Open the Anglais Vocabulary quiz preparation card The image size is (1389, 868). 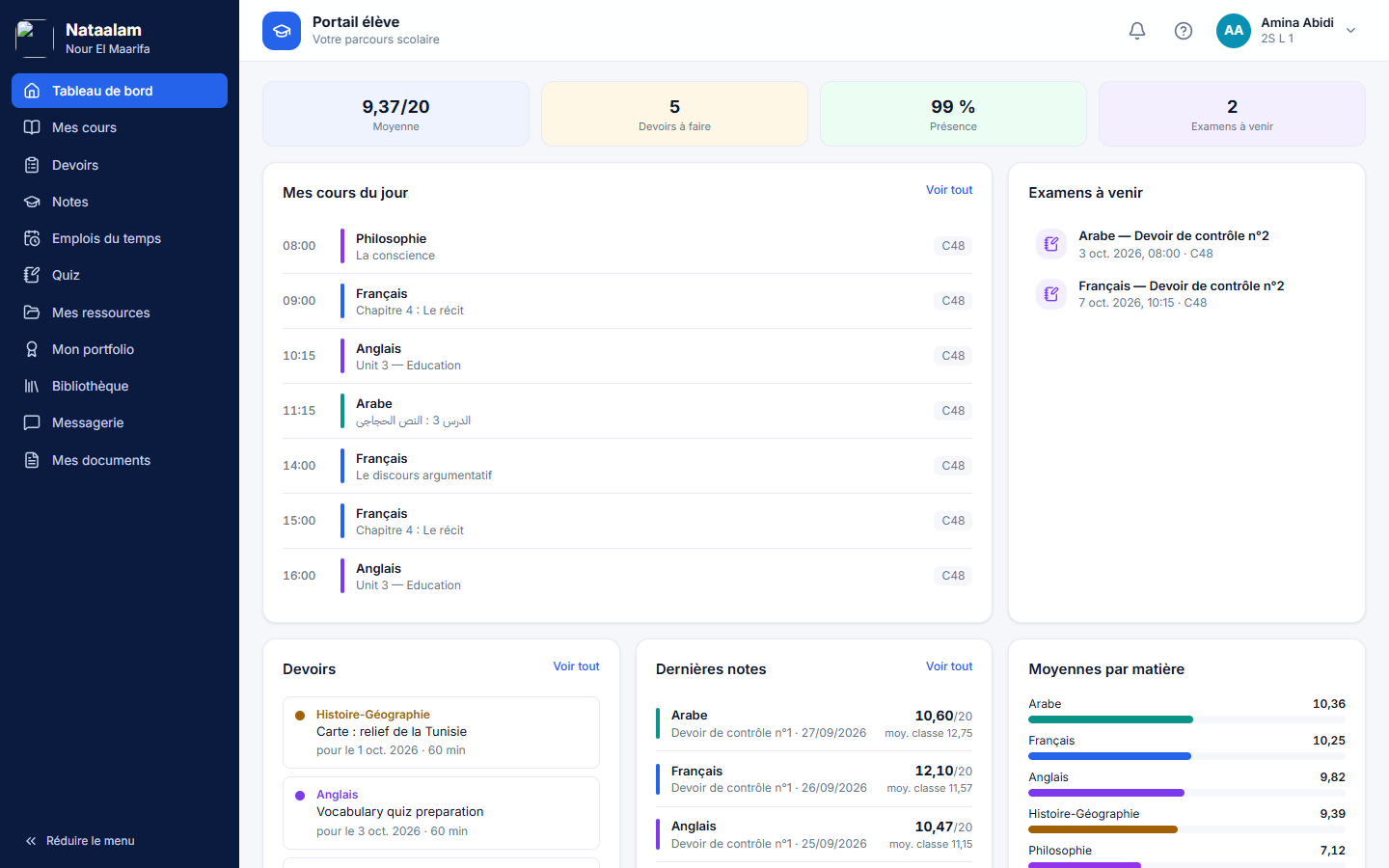tap(441, 813)
